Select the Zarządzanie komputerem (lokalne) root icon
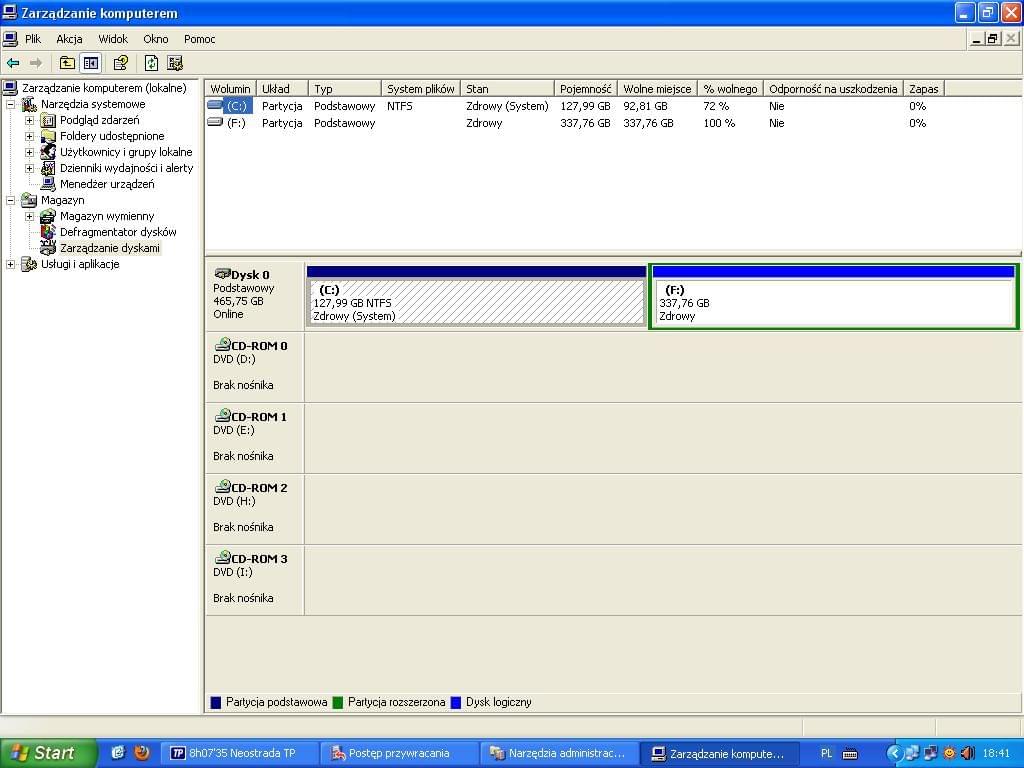Viewport: 1024px width, 768px height. (10, 88)
